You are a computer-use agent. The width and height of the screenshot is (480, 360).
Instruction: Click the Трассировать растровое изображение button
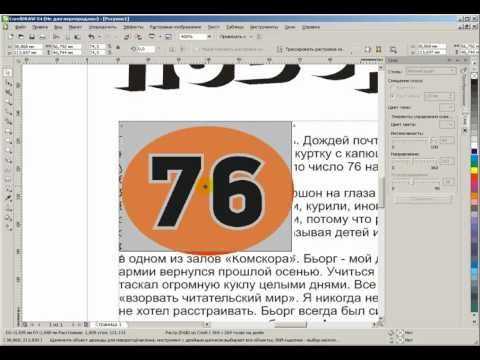310,49
